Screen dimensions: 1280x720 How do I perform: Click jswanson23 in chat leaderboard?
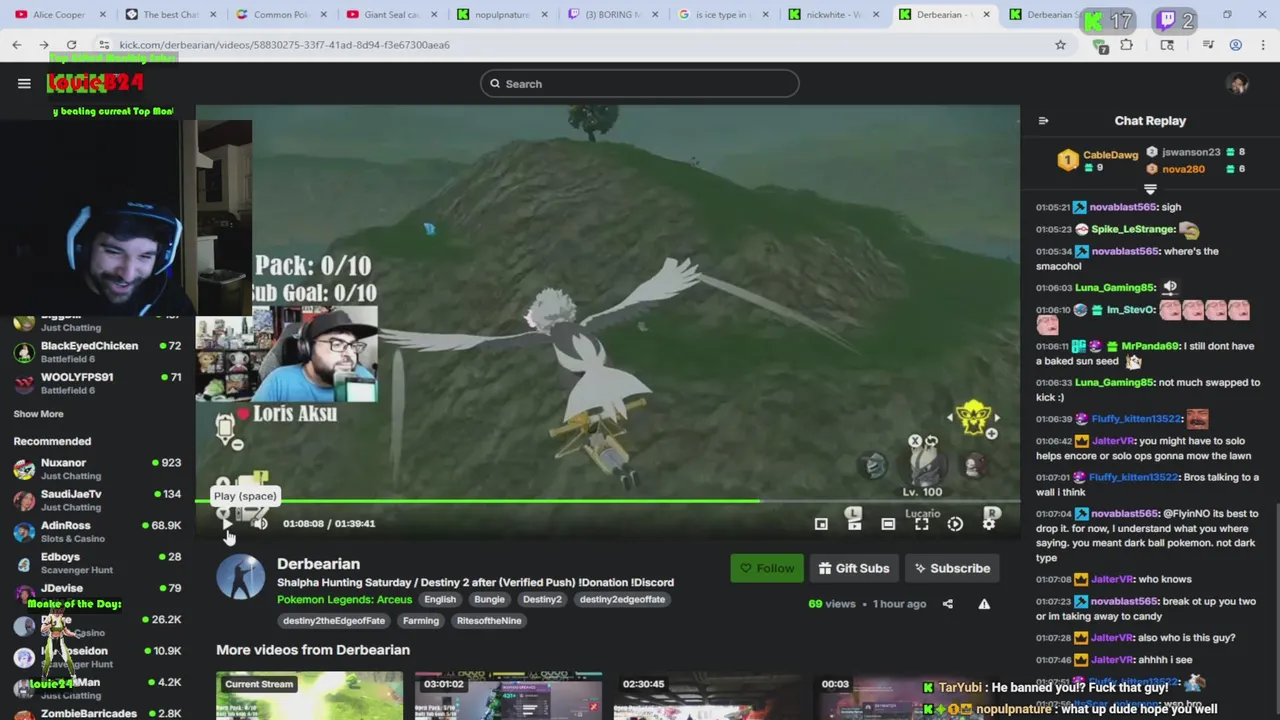(x=1191, y=152)
